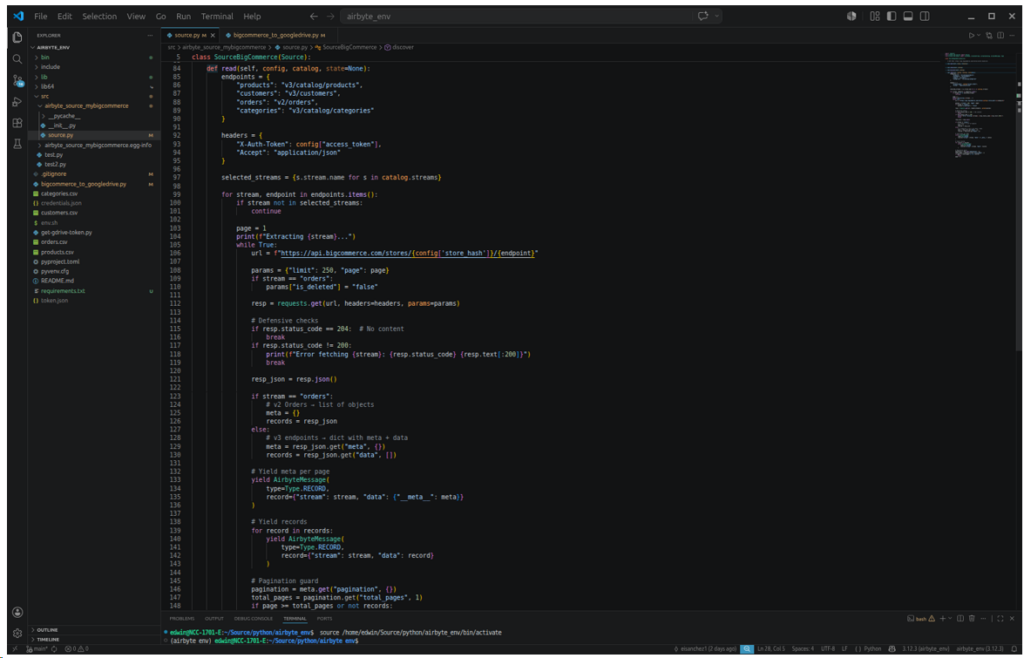Expand the Outline section
Screen dimensions: 1024x658
(94, 630)
